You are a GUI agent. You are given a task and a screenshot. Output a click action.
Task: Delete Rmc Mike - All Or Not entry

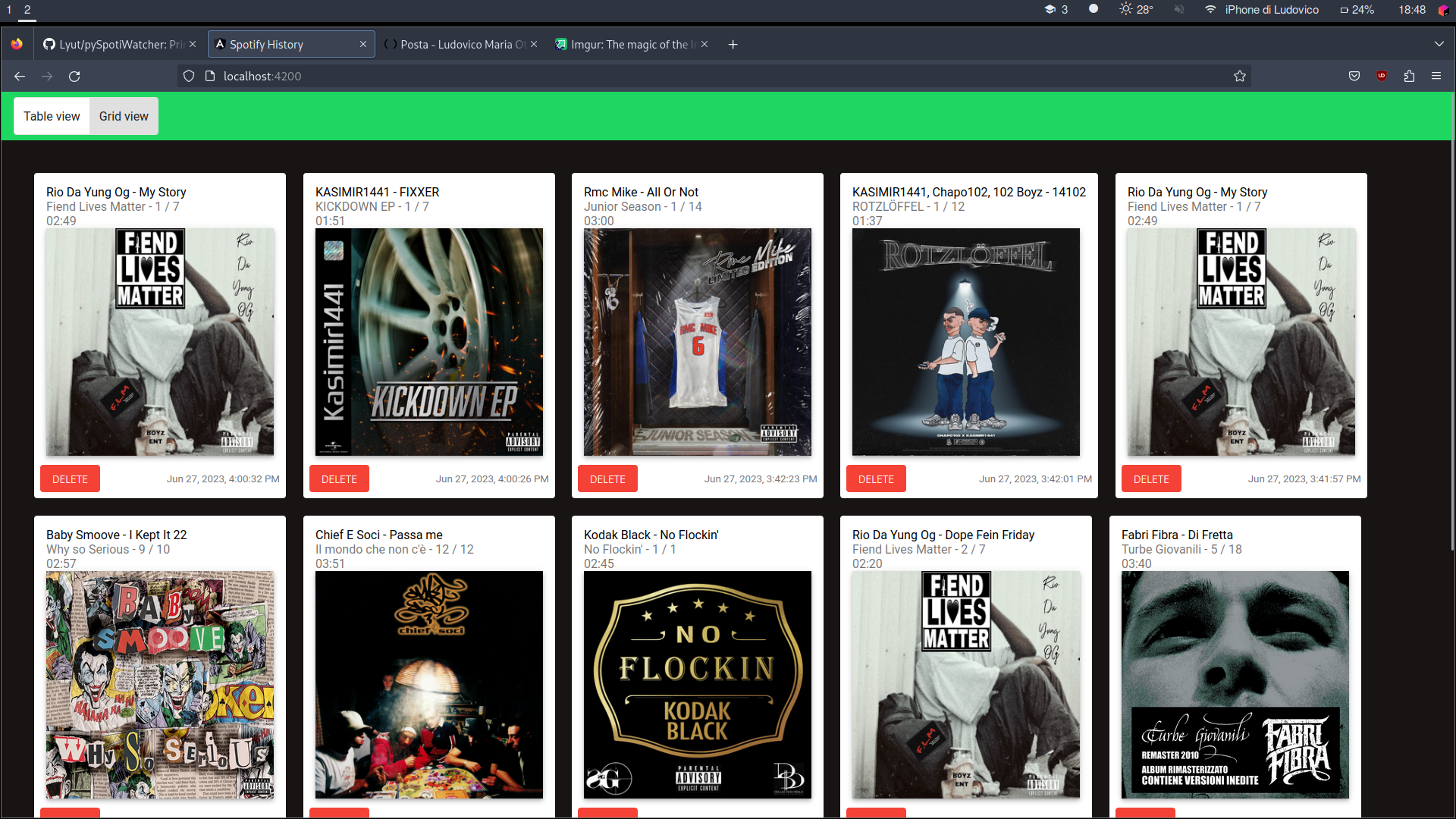pyautogui.click(x=607, y=479)
